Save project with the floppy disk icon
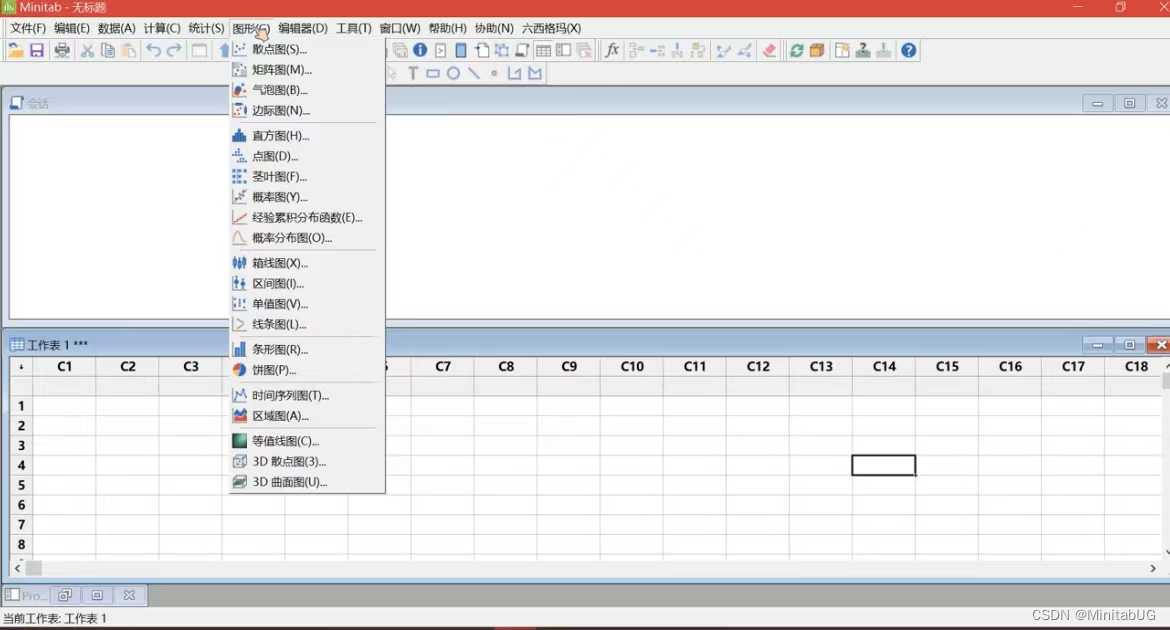1170x630 pixels. (37, 51)
